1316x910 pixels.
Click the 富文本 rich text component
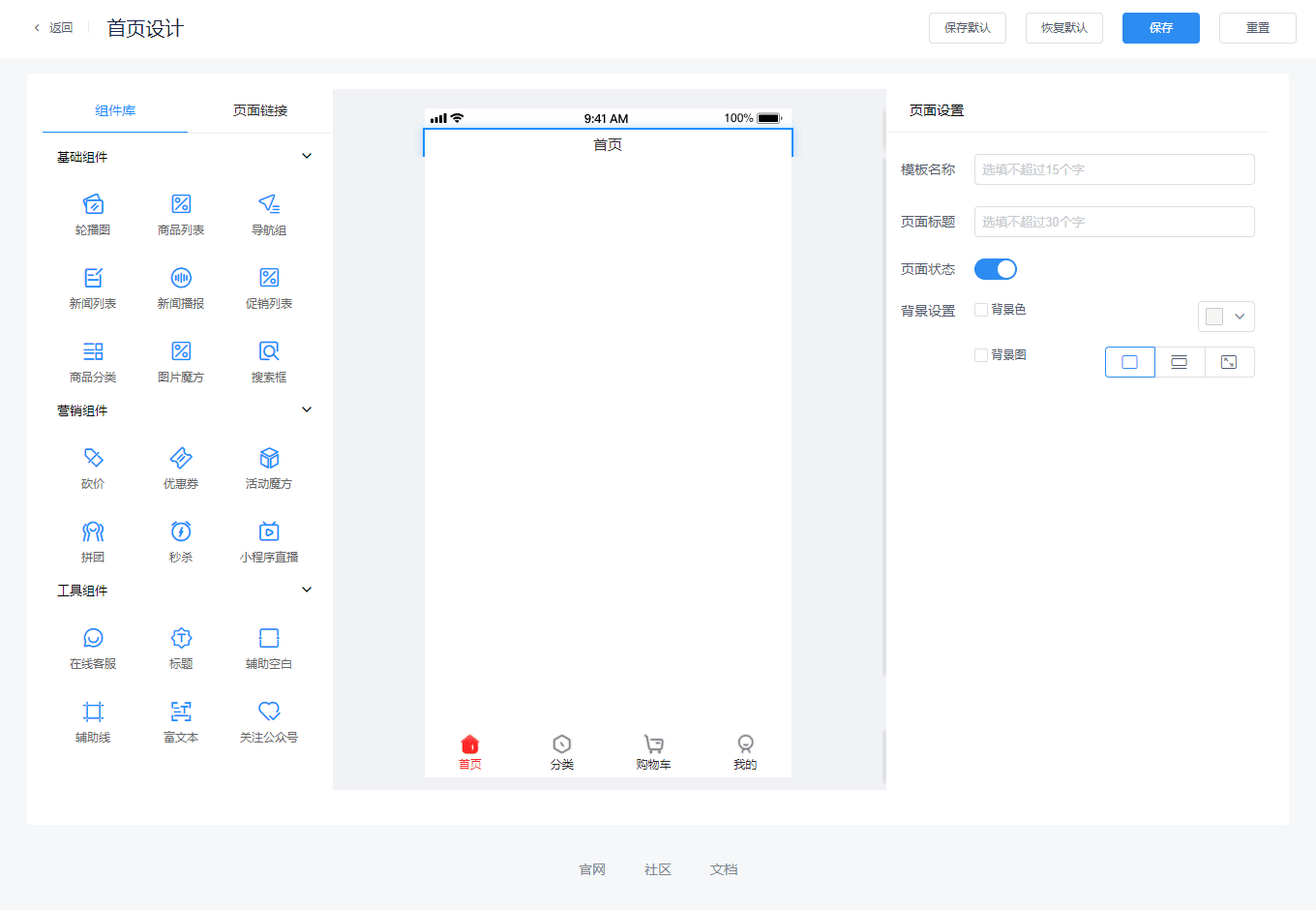point(180,720)
